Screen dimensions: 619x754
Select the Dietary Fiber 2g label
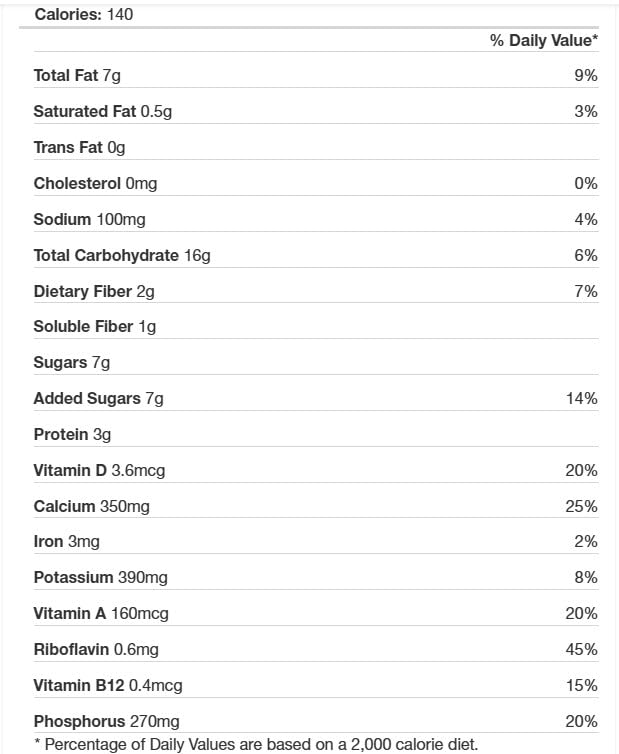[93, 292]
